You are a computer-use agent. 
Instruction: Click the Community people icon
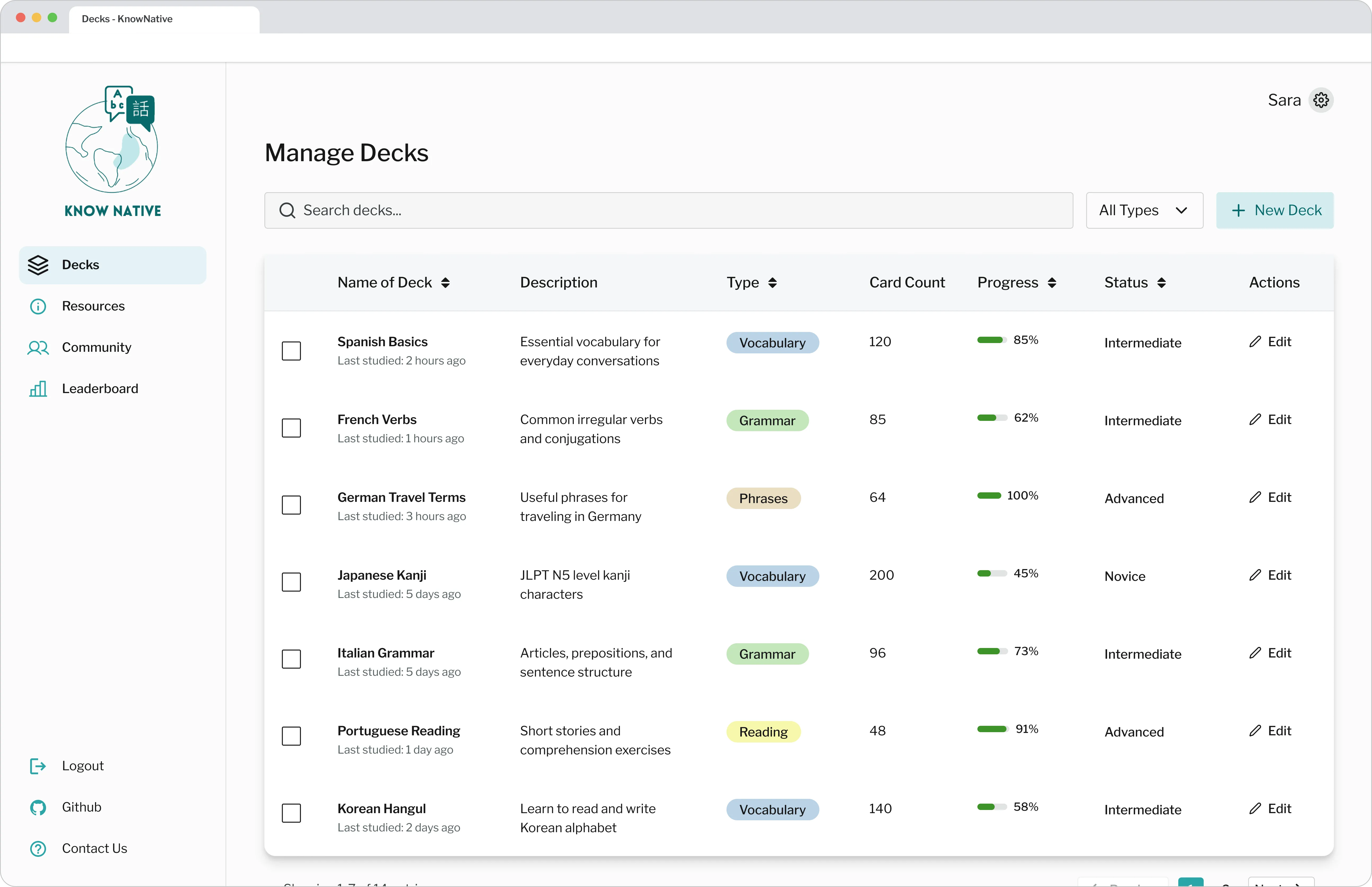(38, 347)
